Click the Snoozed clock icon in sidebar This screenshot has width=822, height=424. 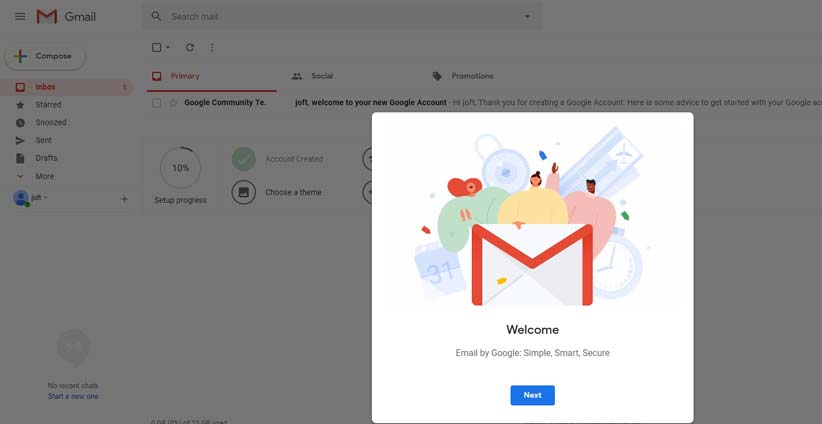20,123
